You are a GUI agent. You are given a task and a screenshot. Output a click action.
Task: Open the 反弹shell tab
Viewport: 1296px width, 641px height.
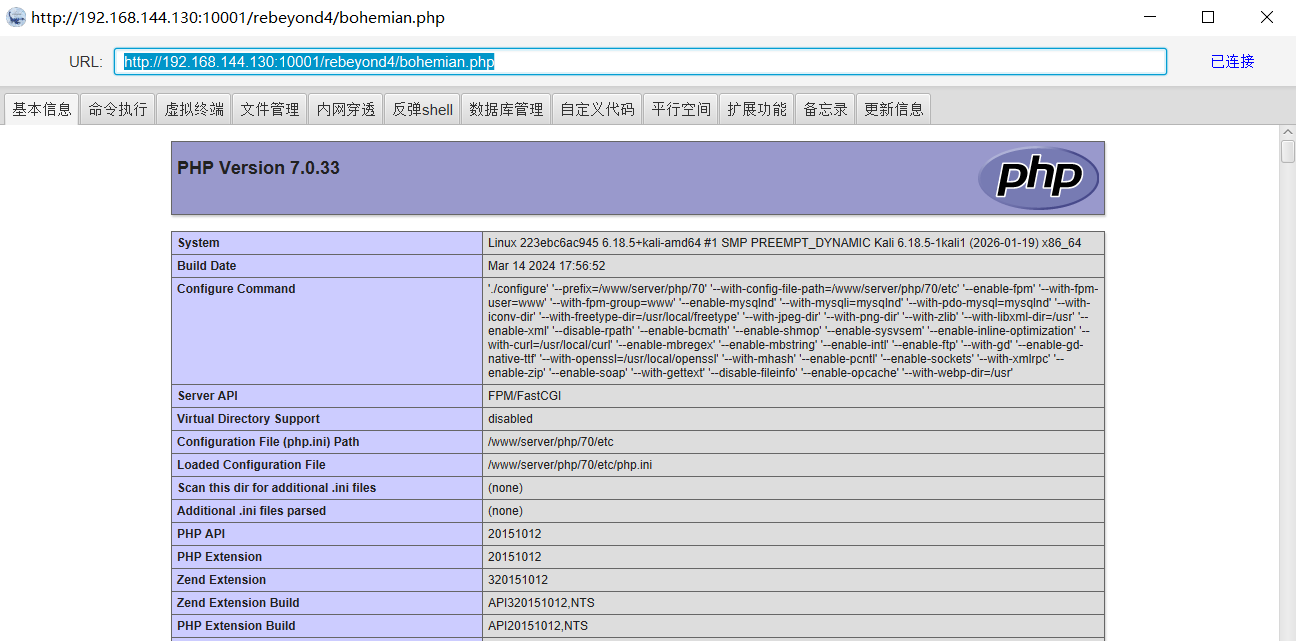click(x=422, y=109)
